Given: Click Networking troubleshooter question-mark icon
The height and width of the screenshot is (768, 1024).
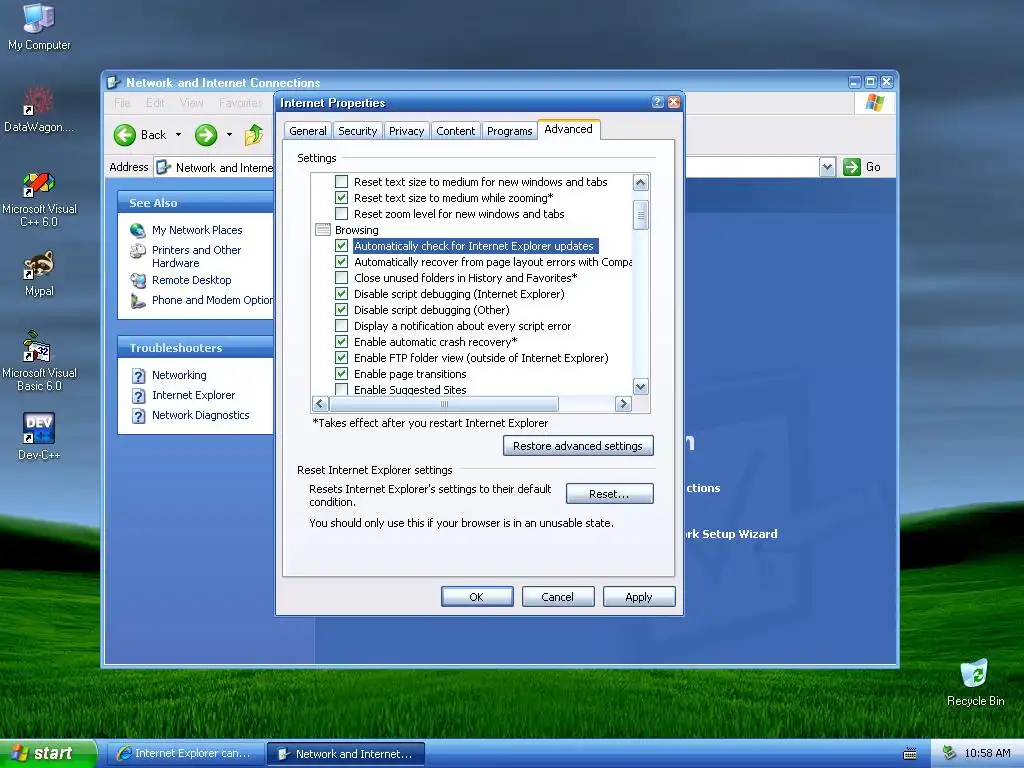Looking at the screenshot, I should 138,376.
